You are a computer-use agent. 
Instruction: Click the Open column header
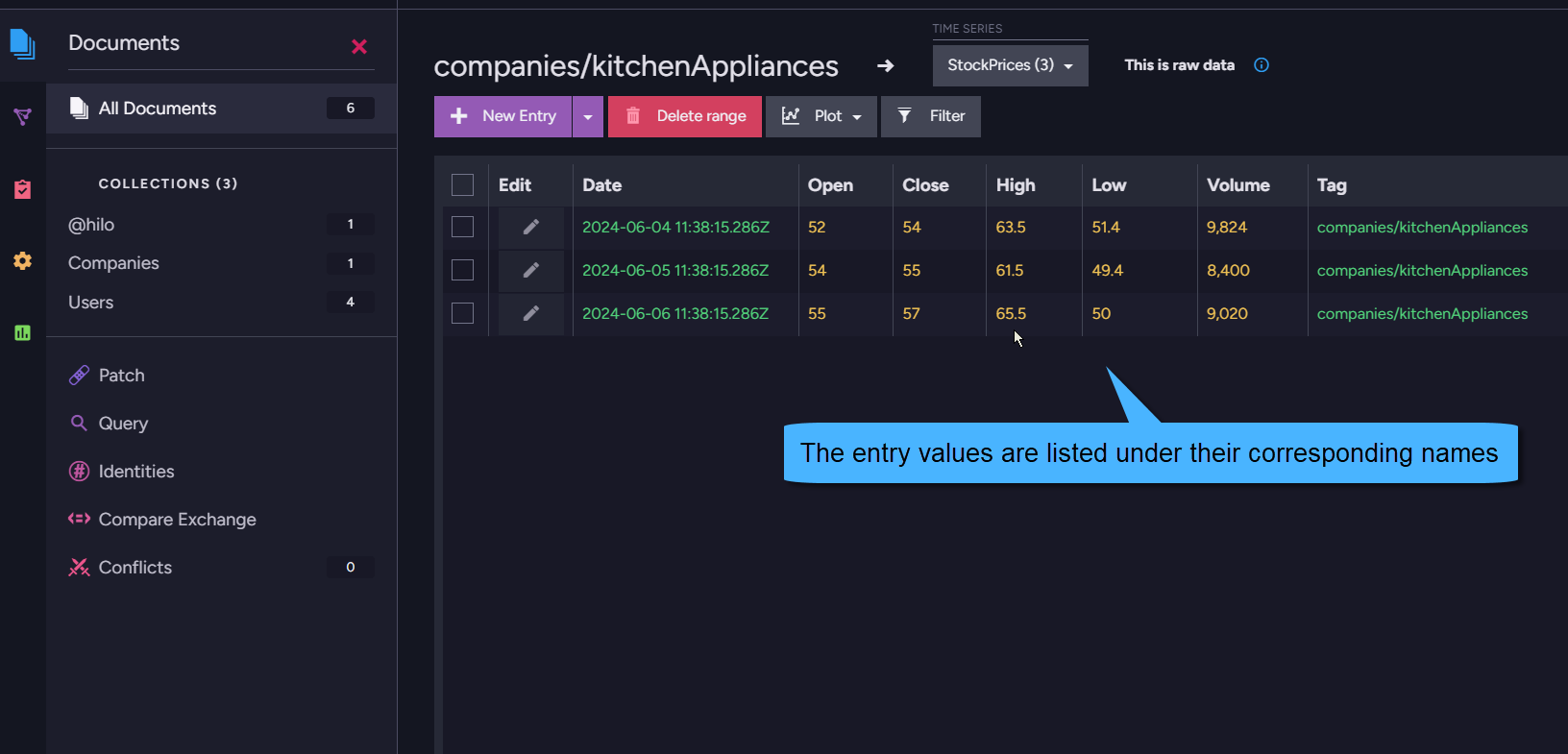point(830,185)
